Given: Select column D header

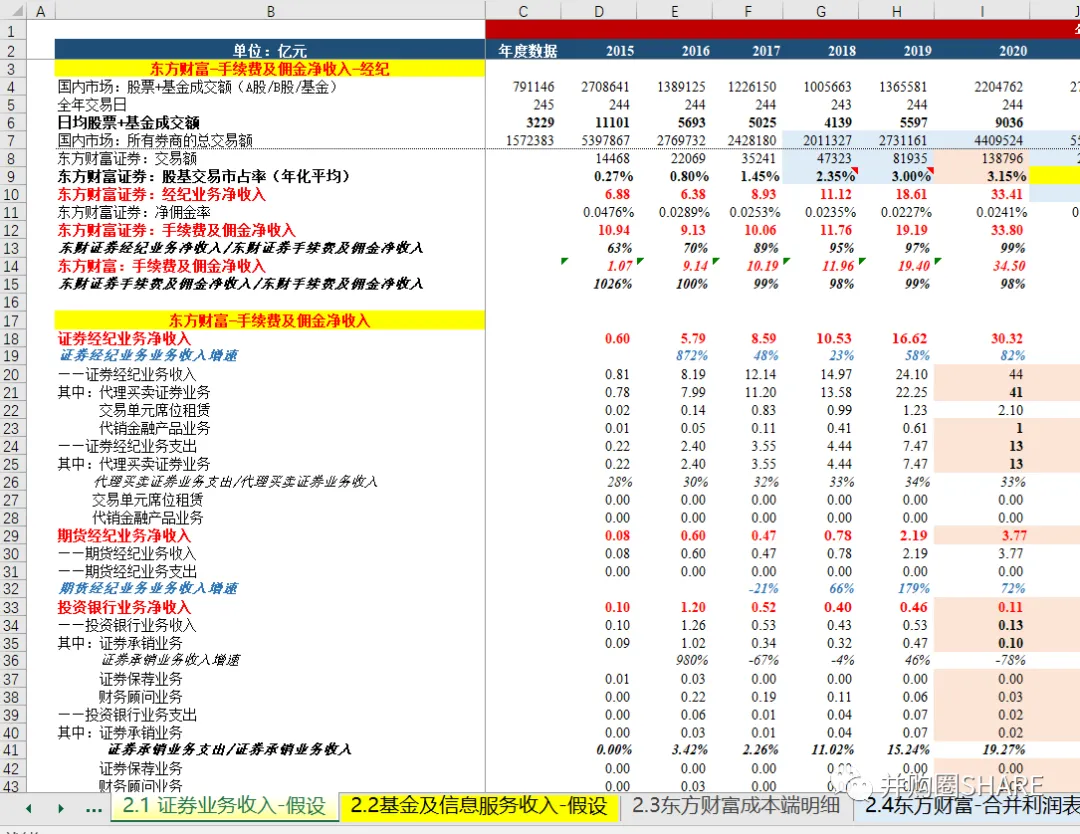Looking at the screenshot, I should pyautogui.click(x=599, y=11).
